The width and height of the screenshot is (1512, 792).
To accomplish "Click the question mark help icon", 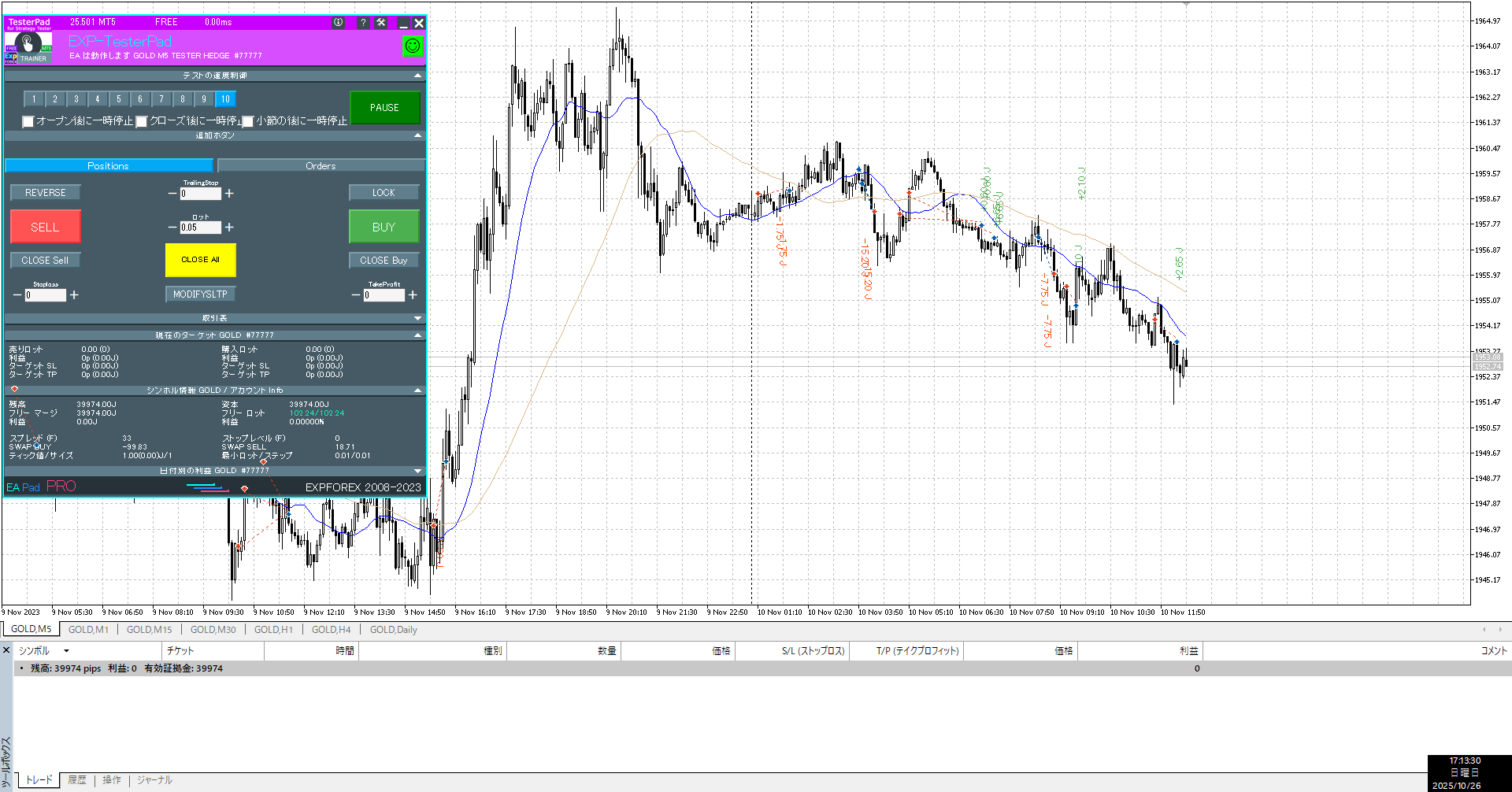I will click(363, 23).
